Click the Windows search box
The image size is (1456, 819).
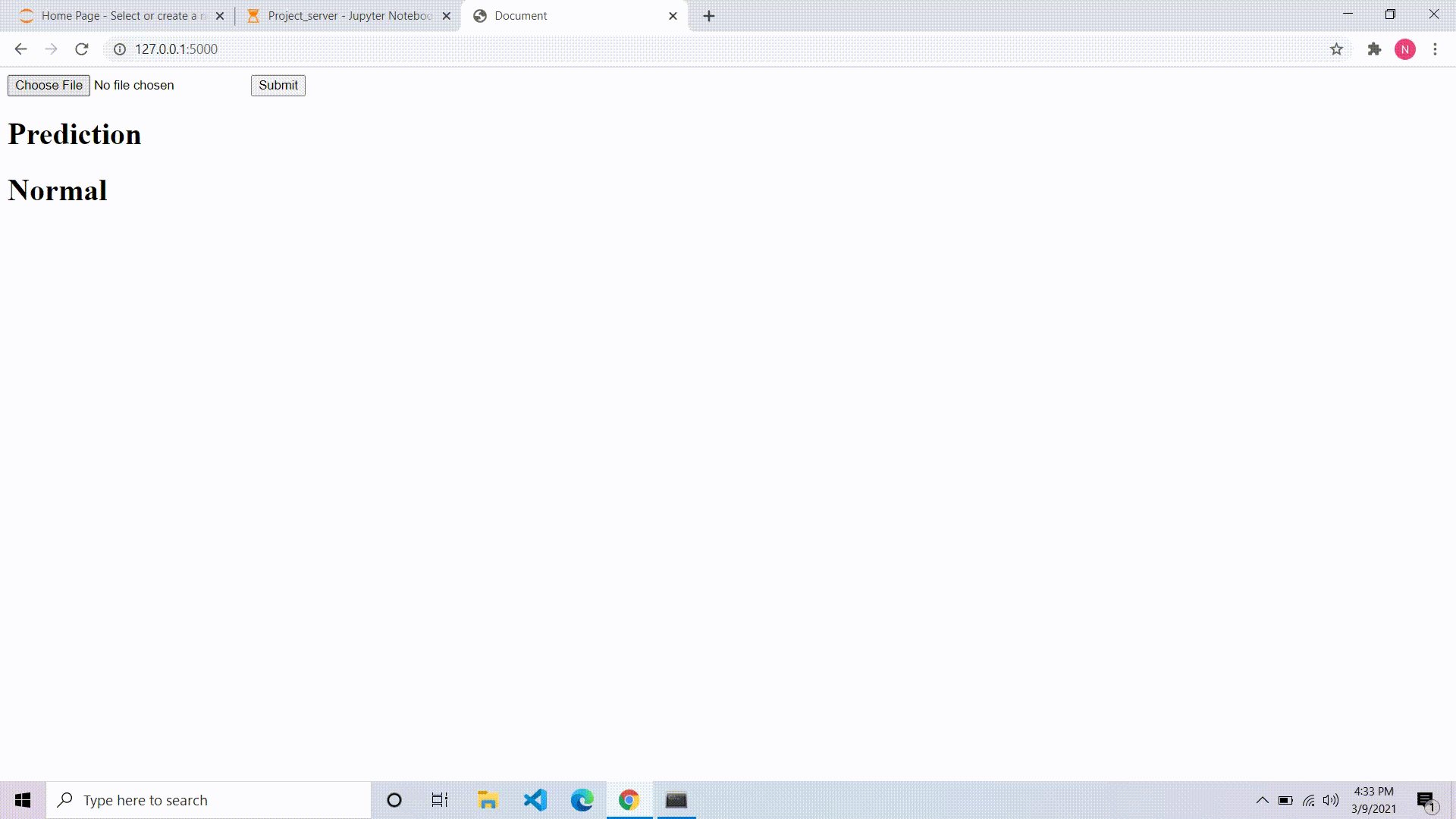pos(209,800)
